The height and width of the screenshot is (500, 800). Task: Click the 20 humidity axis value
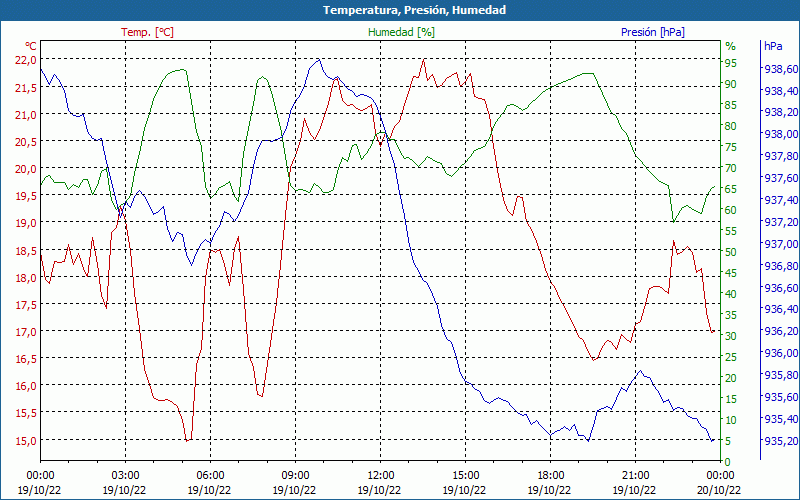[x=731, y=378]
